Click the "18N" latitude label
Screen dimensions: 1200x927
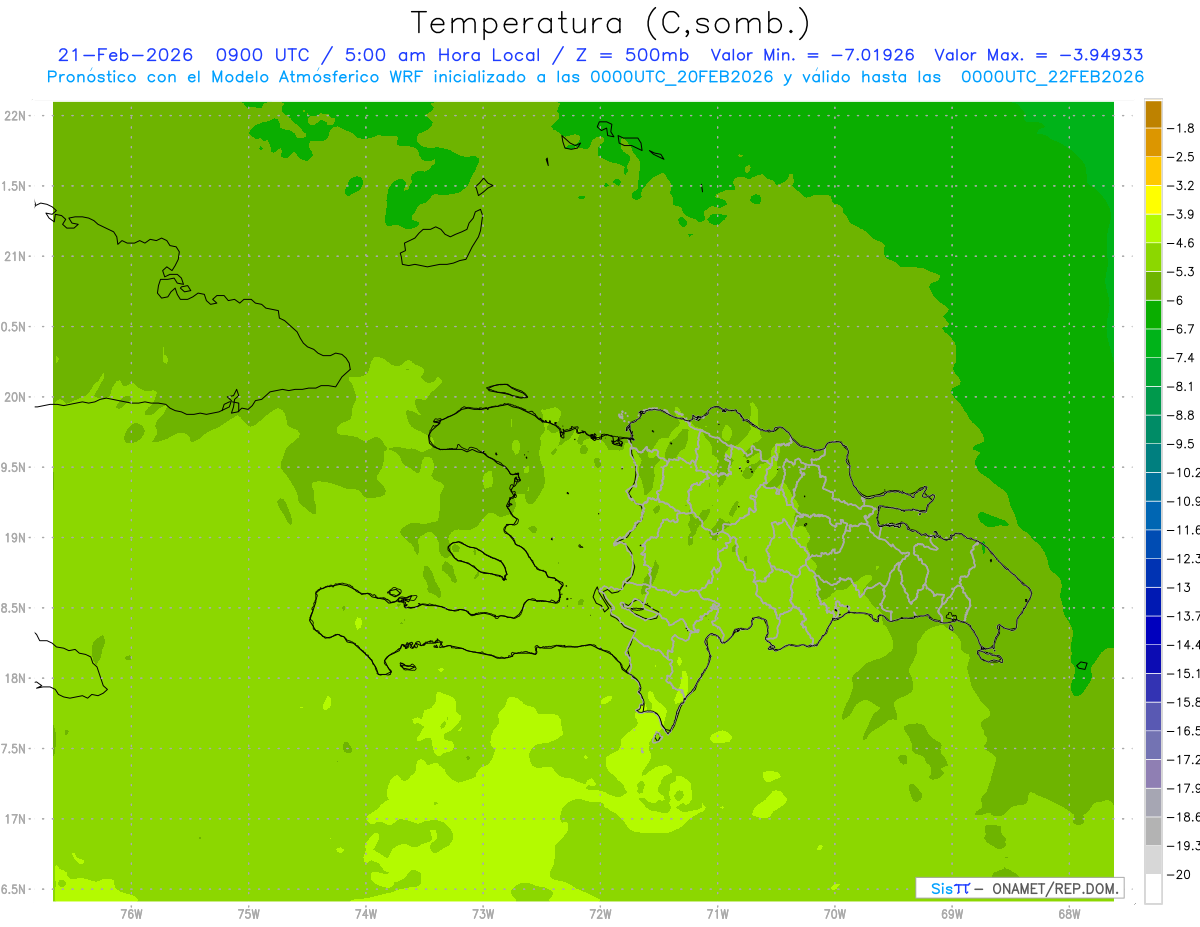(x=15, y=679)
